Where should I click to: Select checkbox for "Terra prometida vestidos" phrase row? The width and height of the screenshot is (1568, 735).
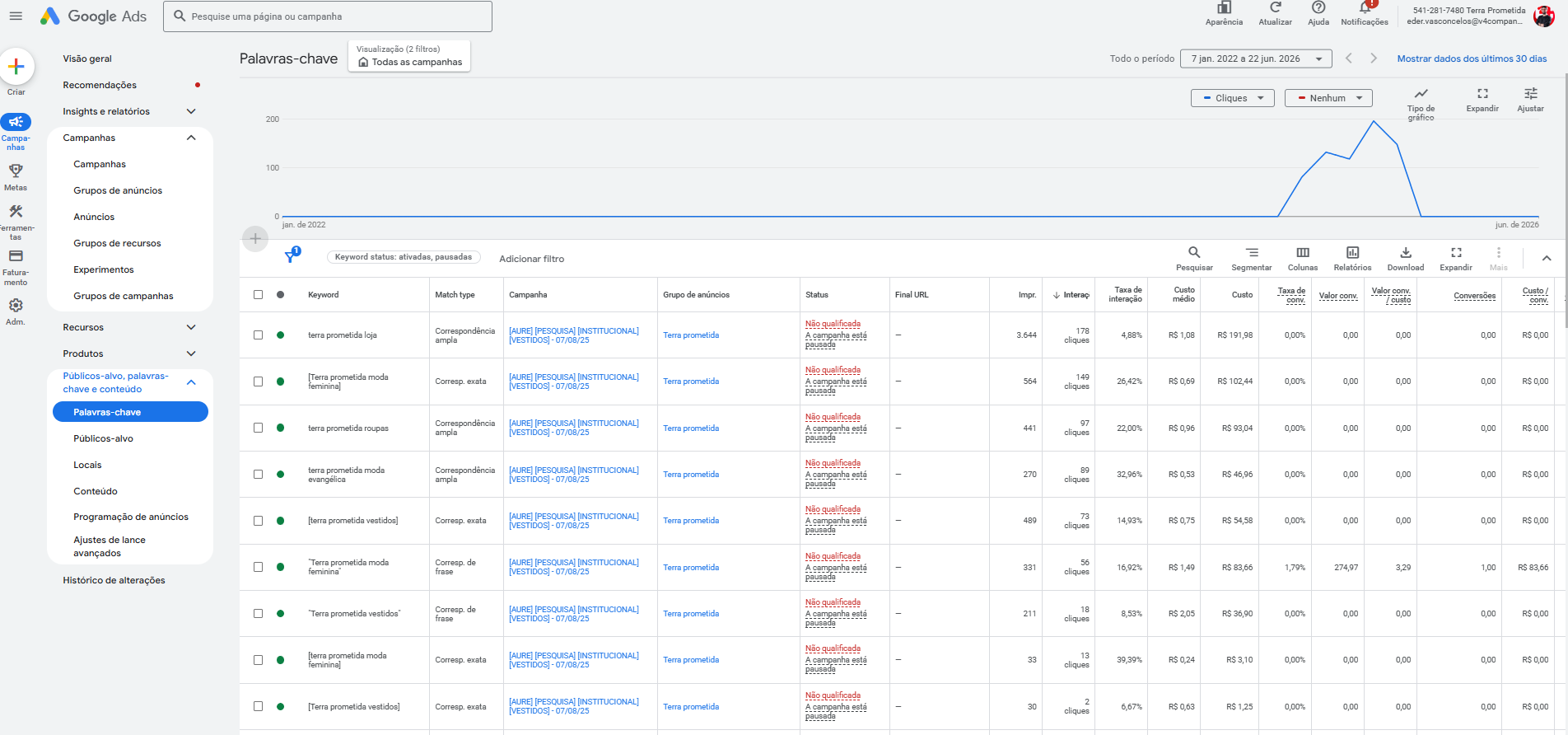(259, 614)
